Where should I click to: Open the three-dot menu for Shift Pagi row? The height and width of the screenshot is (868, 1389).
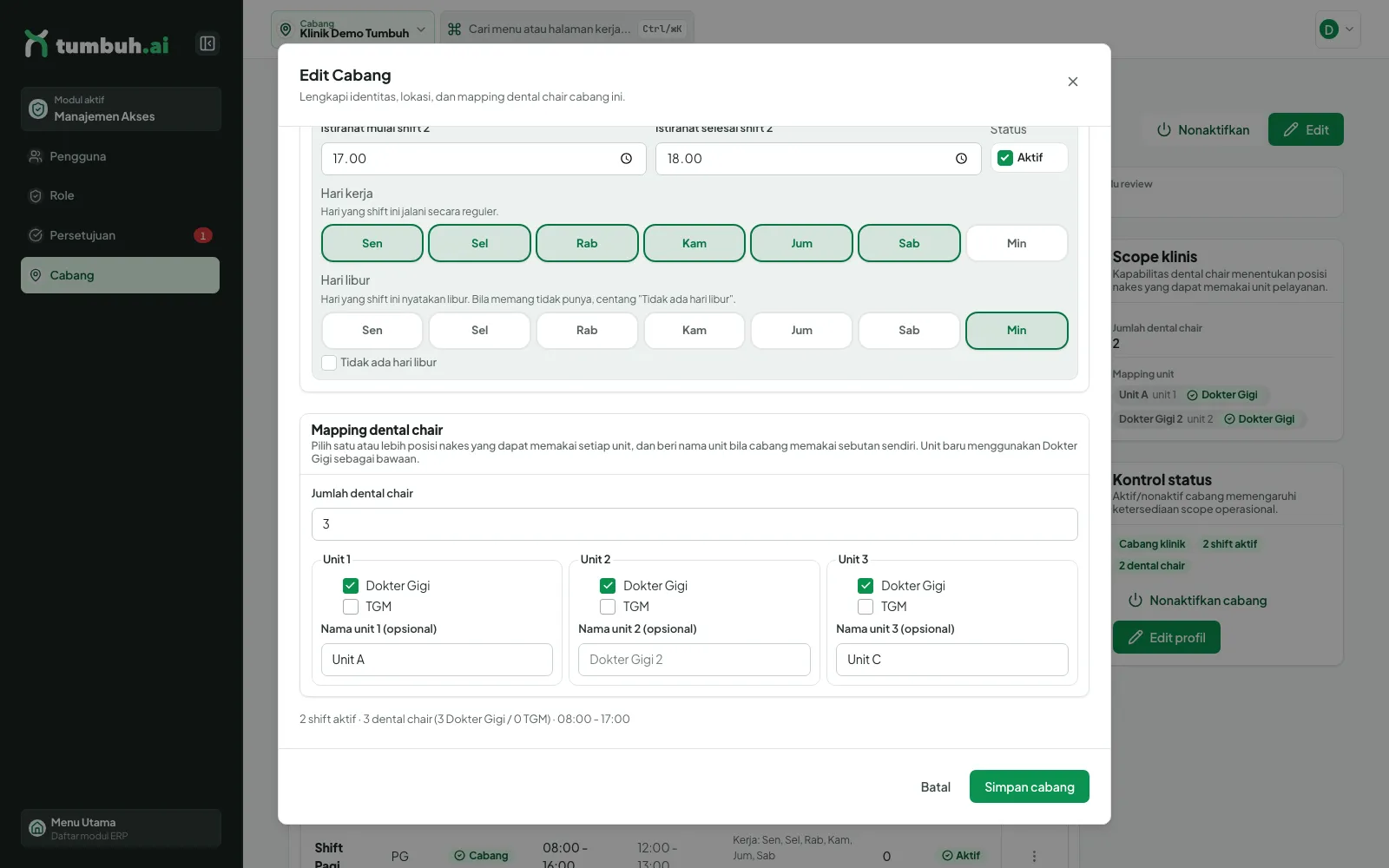pos(1034,856)
